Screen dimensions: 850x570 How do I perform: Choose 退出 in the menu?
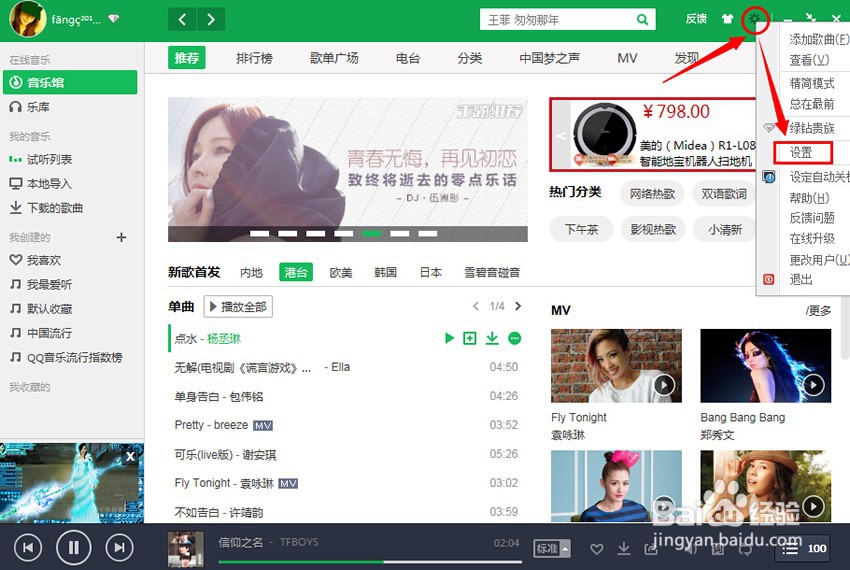(x=801, y=279)
